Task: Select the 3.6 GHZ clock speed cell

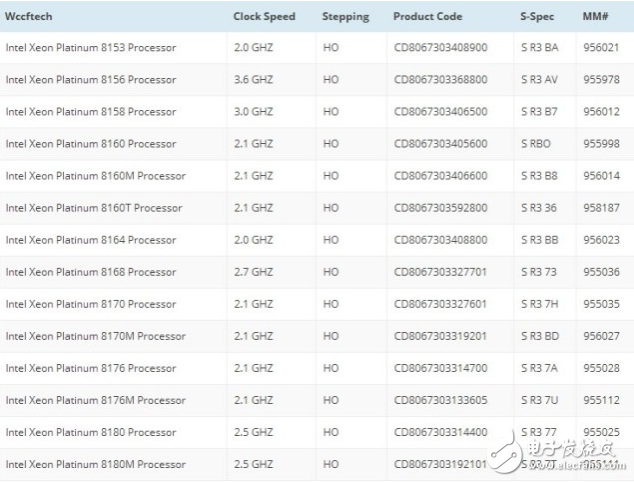Action: point(253,80)
